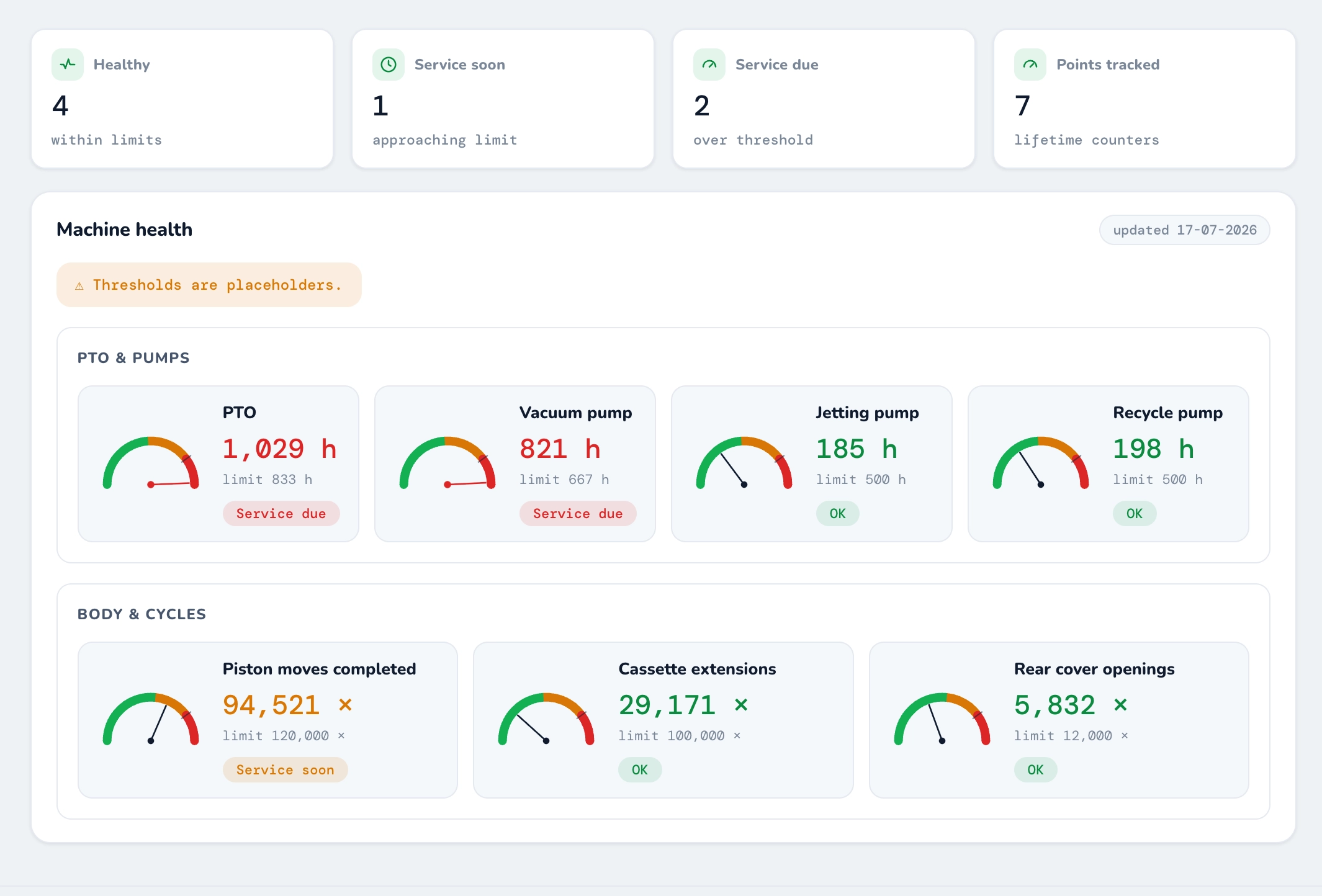Click the Thresholds are placeholders notice

pyautogui.click(x=209, y=285)
